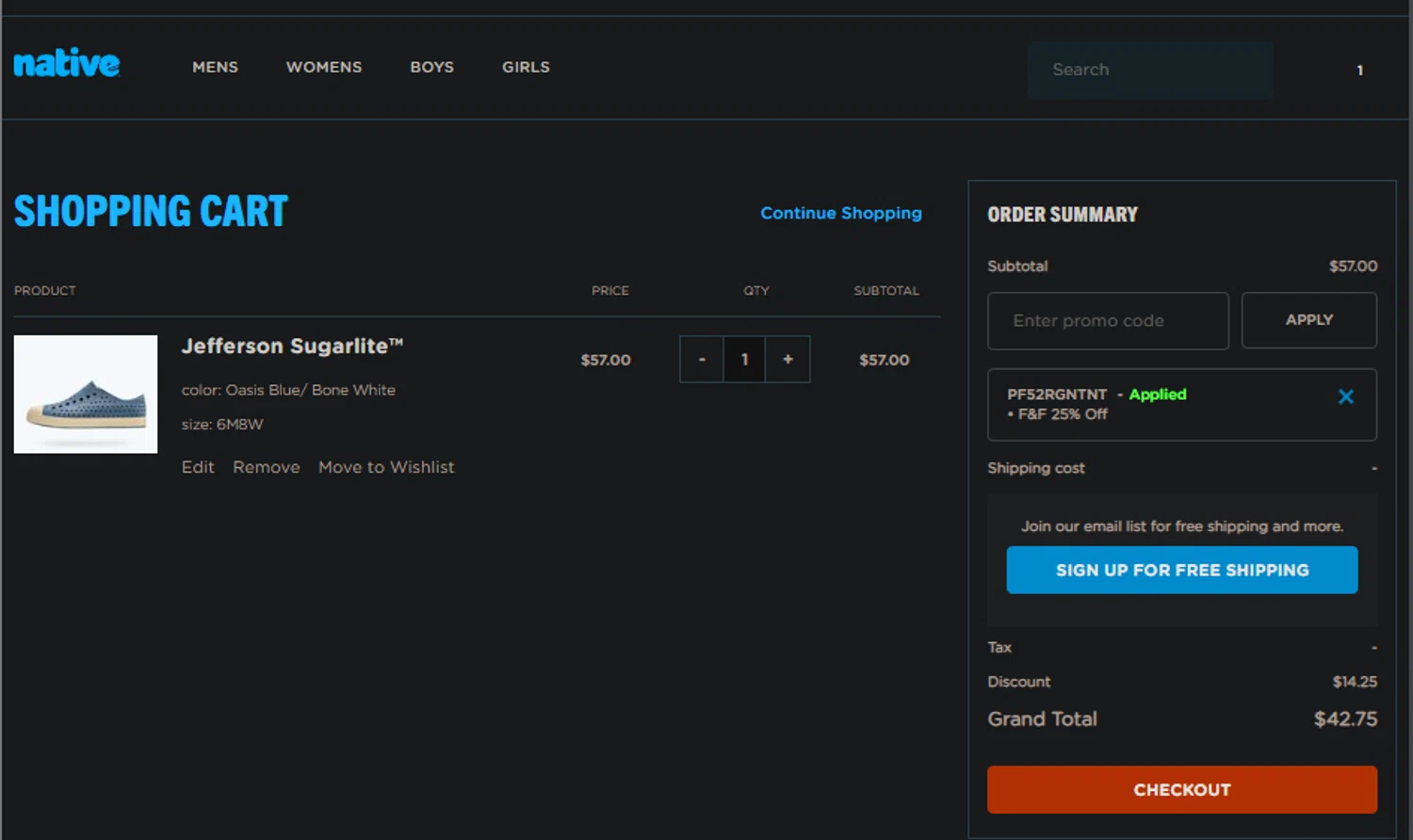
Task: Open the Jefferson Sugarlite product title
Action: [292, 346]
